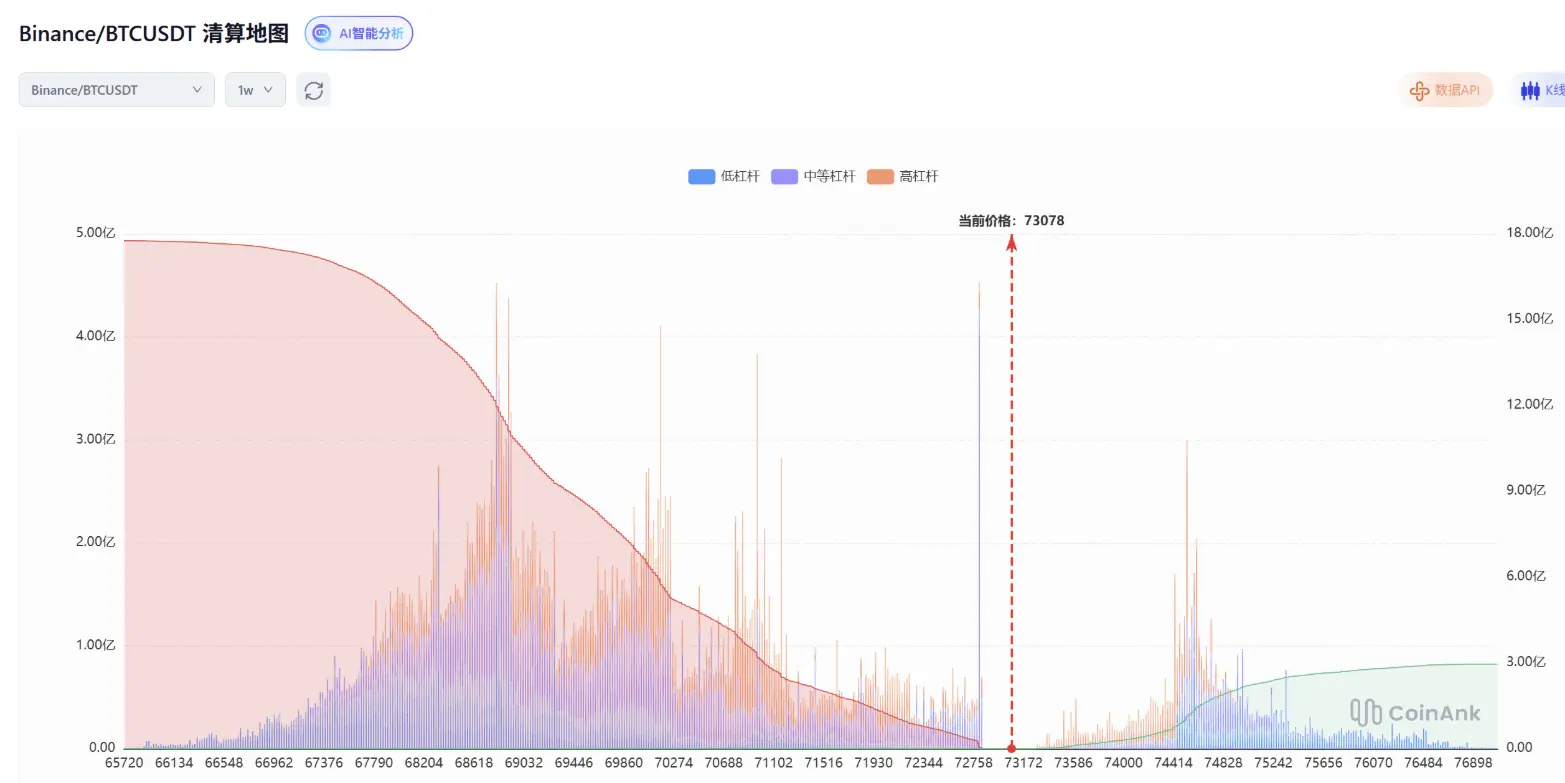The width and height of the screenshot is (1565, 783).
Task: Click the 66962 price tick label
Action: [275, 763]
